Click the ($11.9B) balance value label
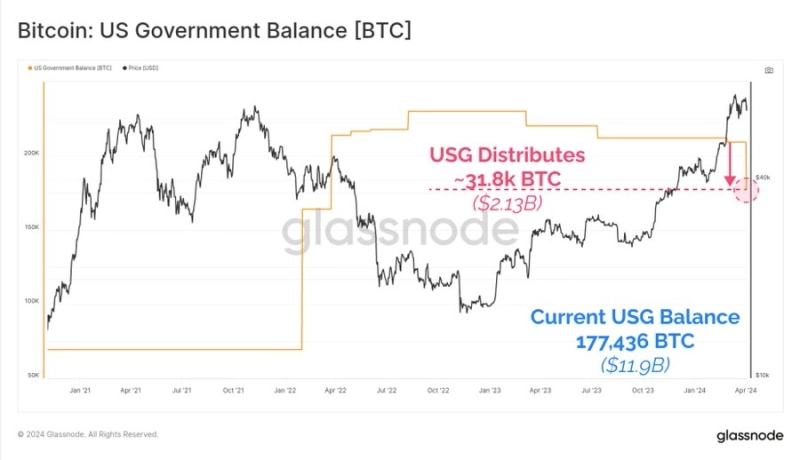 [x=635, y=366]
